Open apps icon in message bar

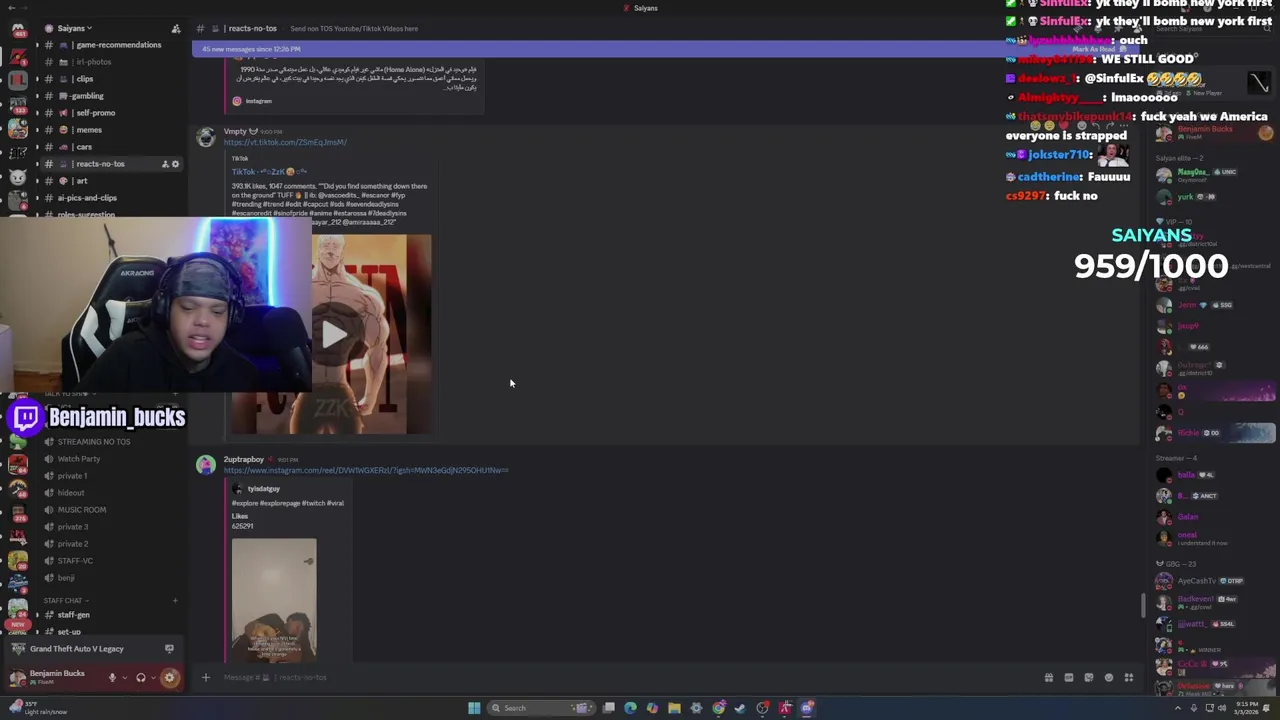click(x=1129, y=678)
